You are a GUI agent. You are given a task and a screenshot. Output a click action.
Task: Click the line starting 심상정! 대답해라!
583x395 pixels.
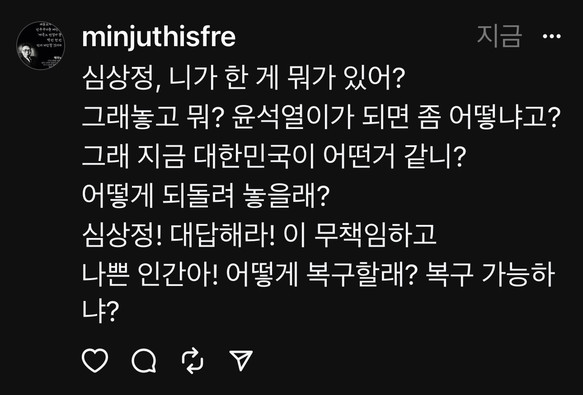tap(259, 235)
